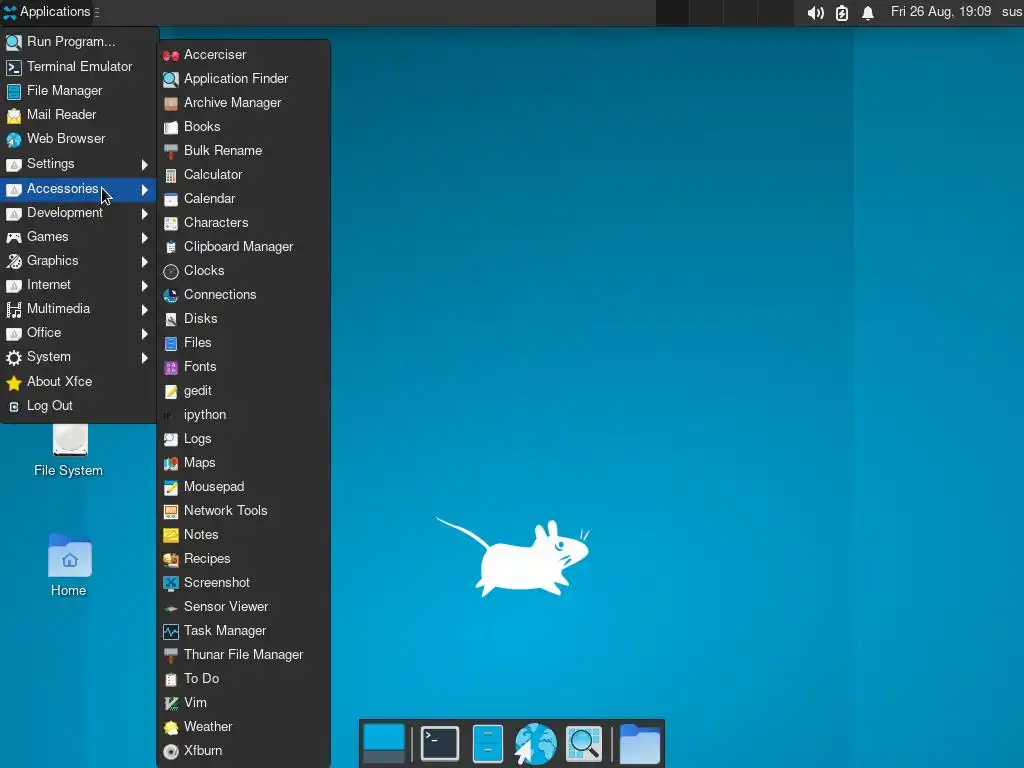1024x768 pixels.
Task: Launch web browser globe from the dock
Action: [536, 743]
